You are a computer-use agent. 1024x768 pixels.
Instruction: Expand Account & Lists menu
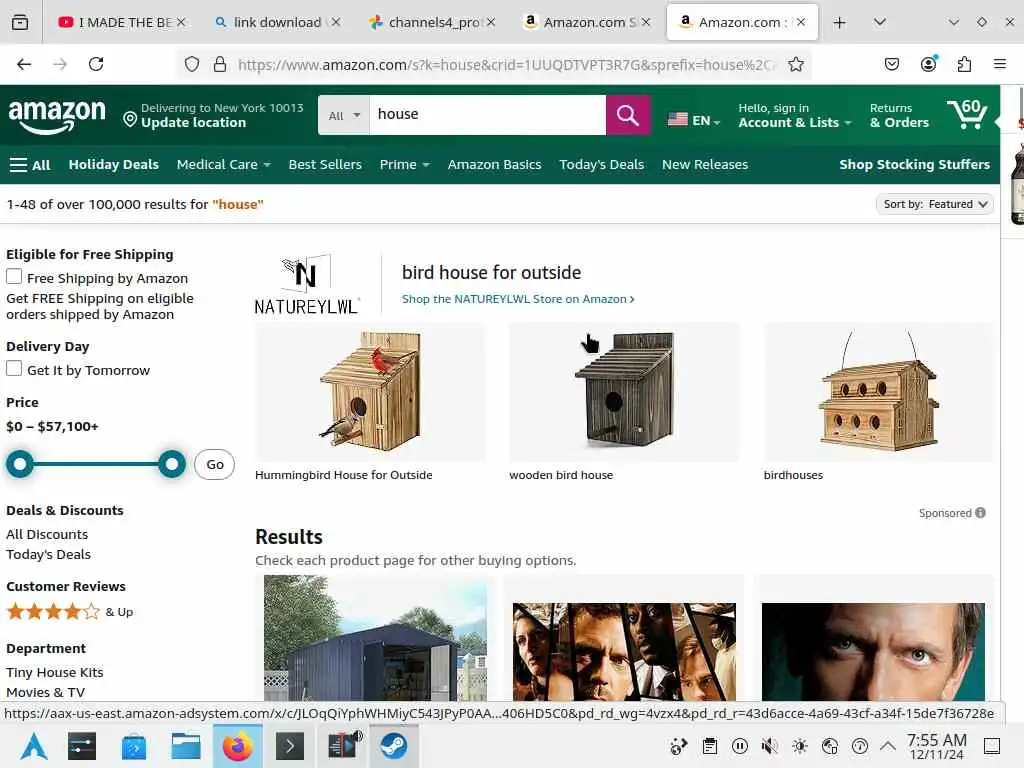pos(795,116)
